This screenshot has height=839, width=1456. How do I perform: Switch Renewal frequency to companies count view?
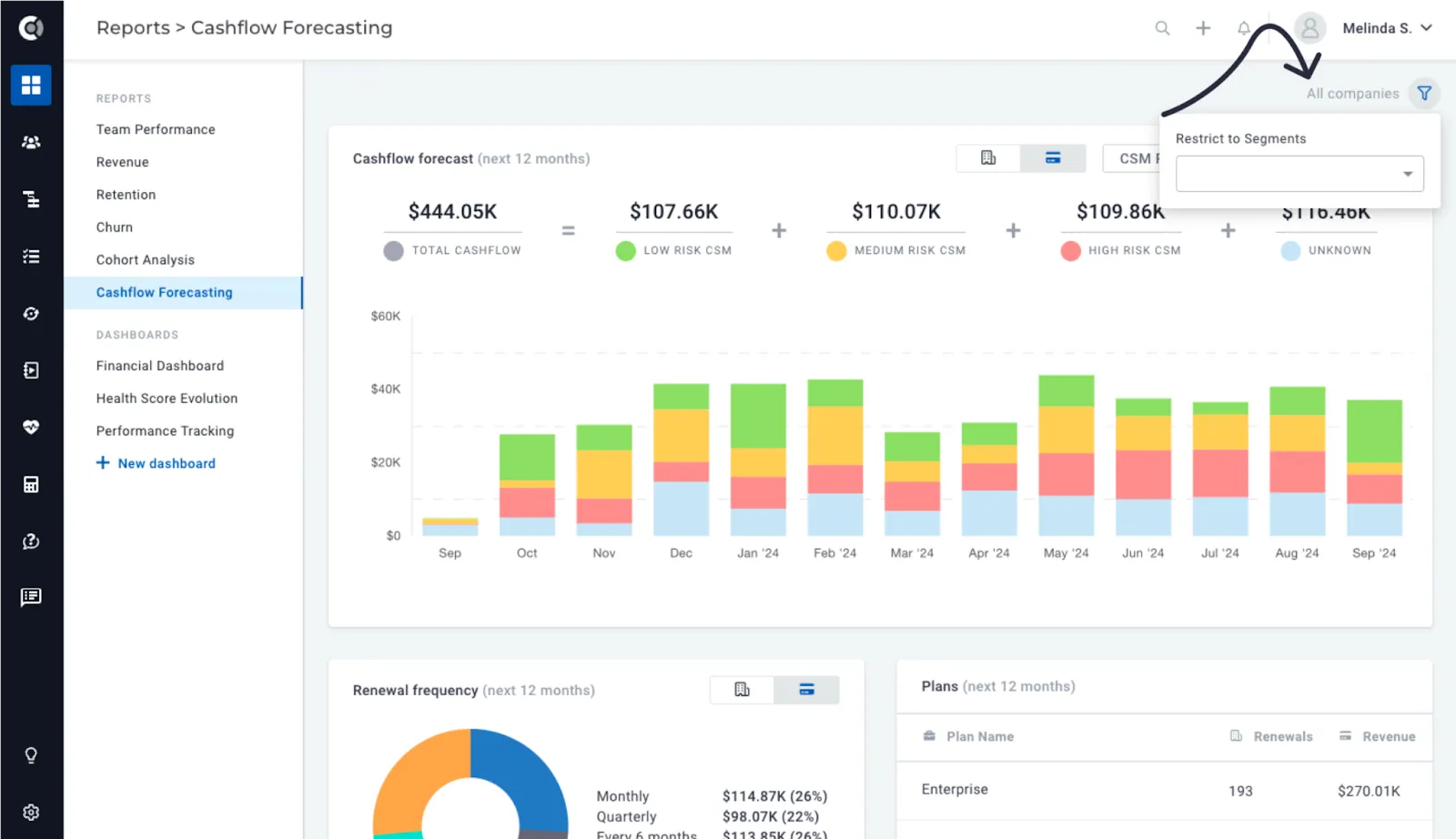pos(742,690)
